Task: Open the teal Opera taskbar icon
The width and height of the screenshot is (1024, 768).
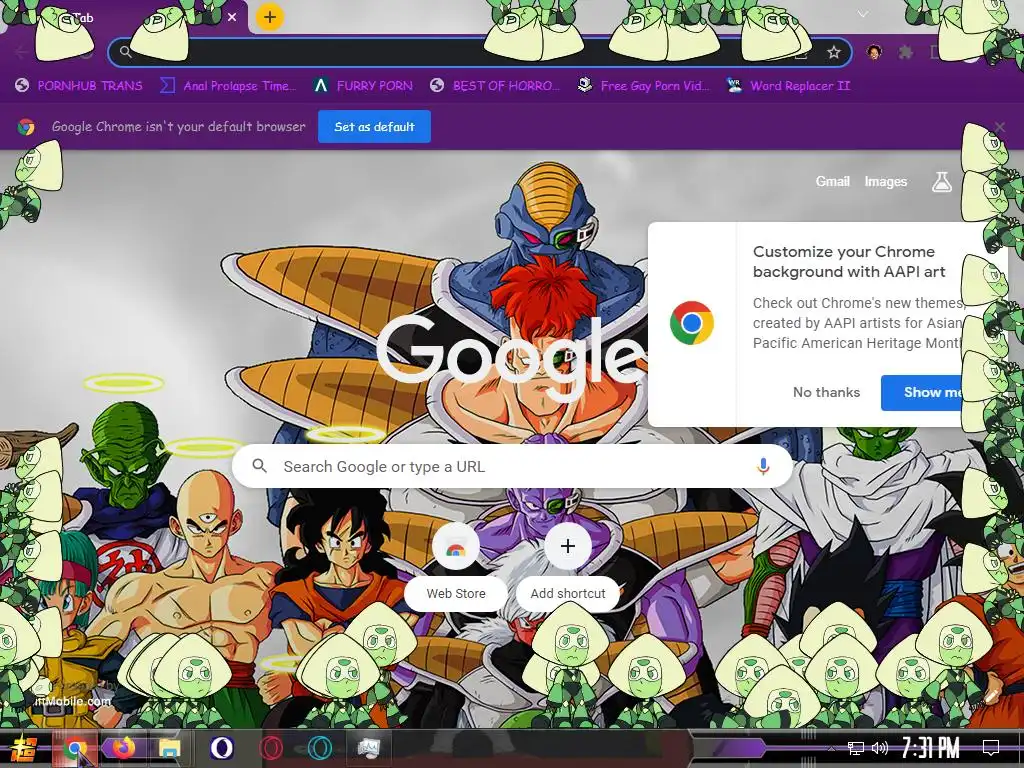Action: (x=319, y=748)
